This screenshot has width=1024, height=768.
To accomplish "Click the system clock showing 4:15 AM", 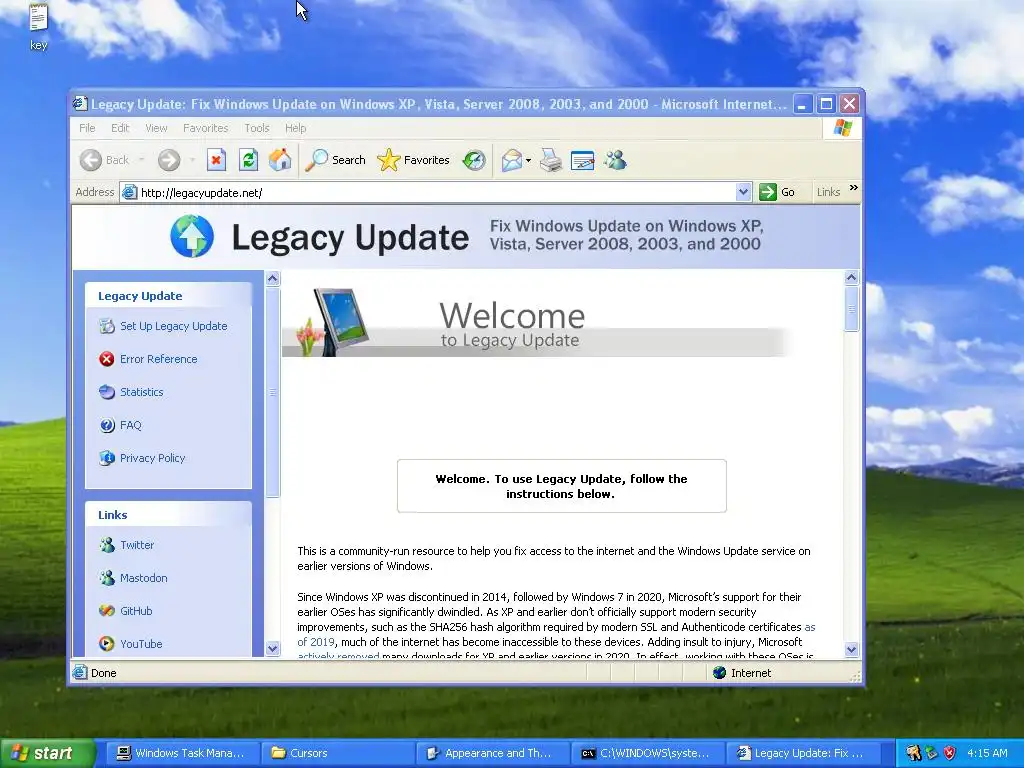I will [x=987, y=753].
